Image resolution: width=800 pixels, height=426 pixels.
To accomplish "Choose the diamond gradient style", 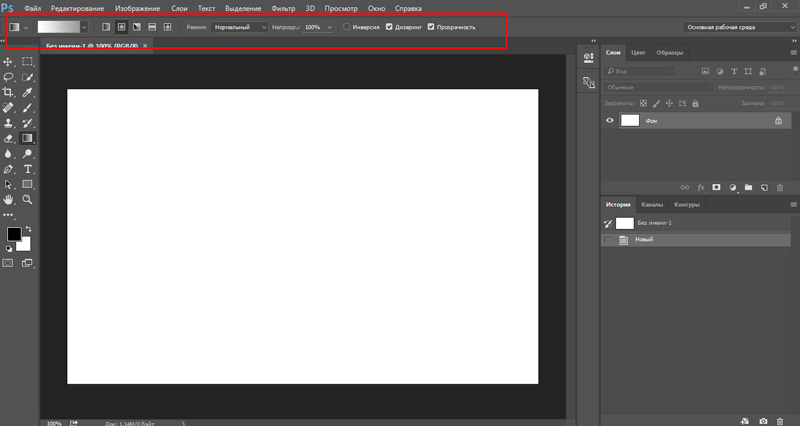I will (x=167, y=27).
